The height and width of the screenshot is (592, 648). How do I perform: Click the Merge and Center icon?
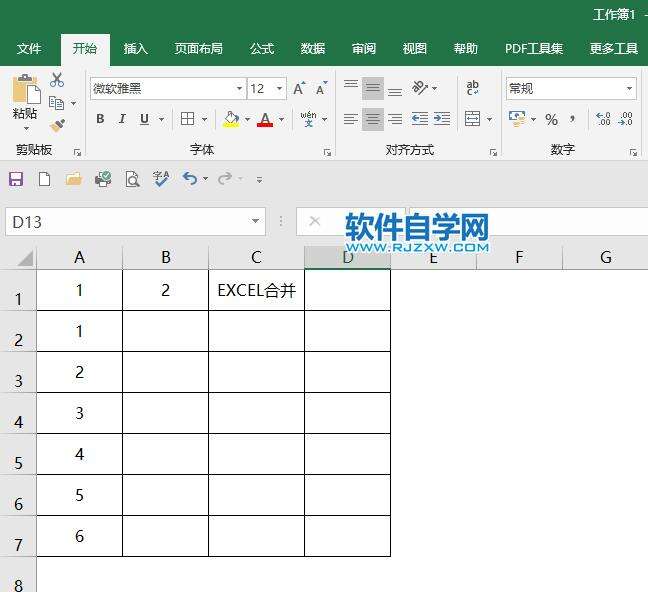pyautogui.click(x=472, y=119)
